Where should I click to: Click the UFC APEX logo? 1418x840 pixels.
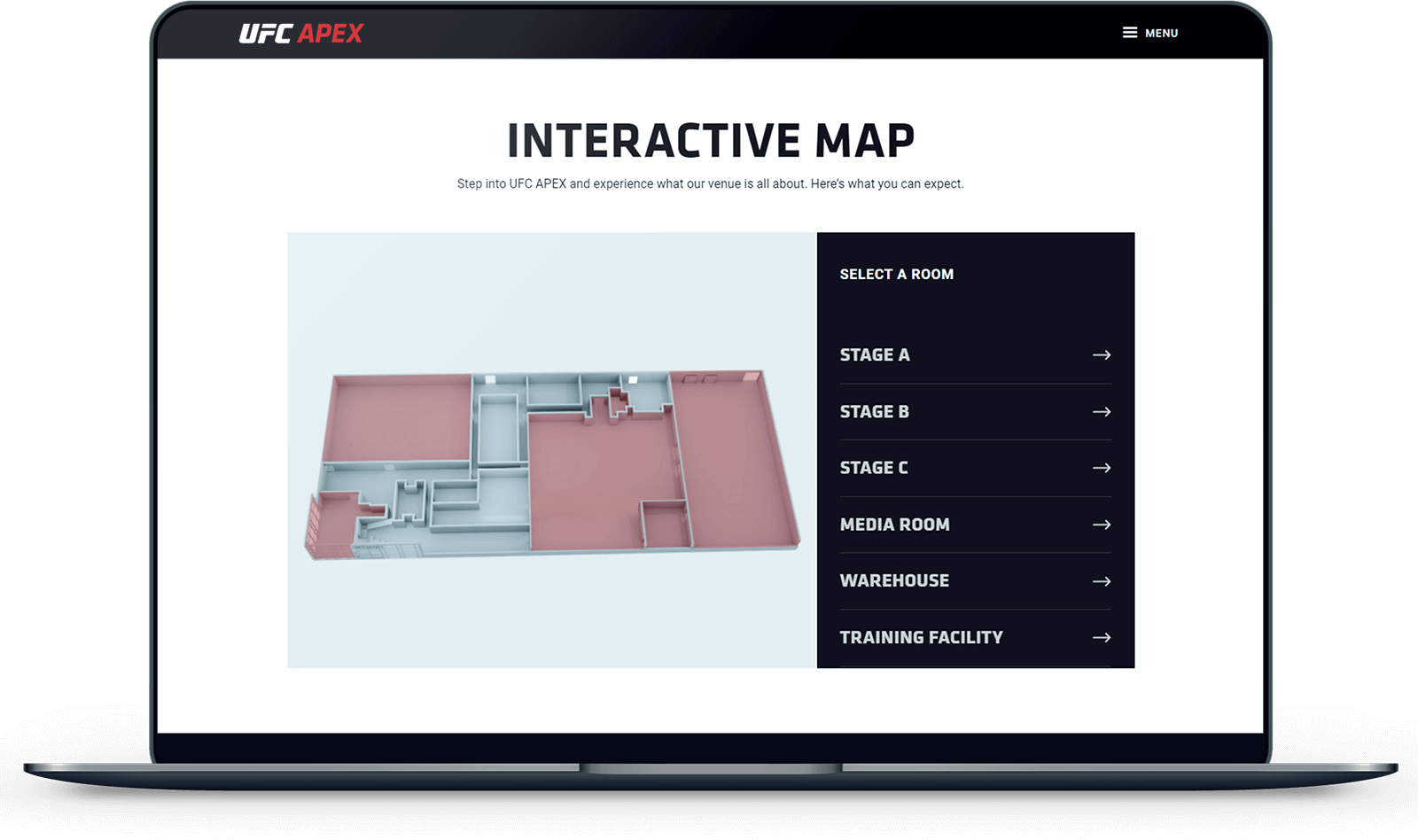tap(301, 34)
